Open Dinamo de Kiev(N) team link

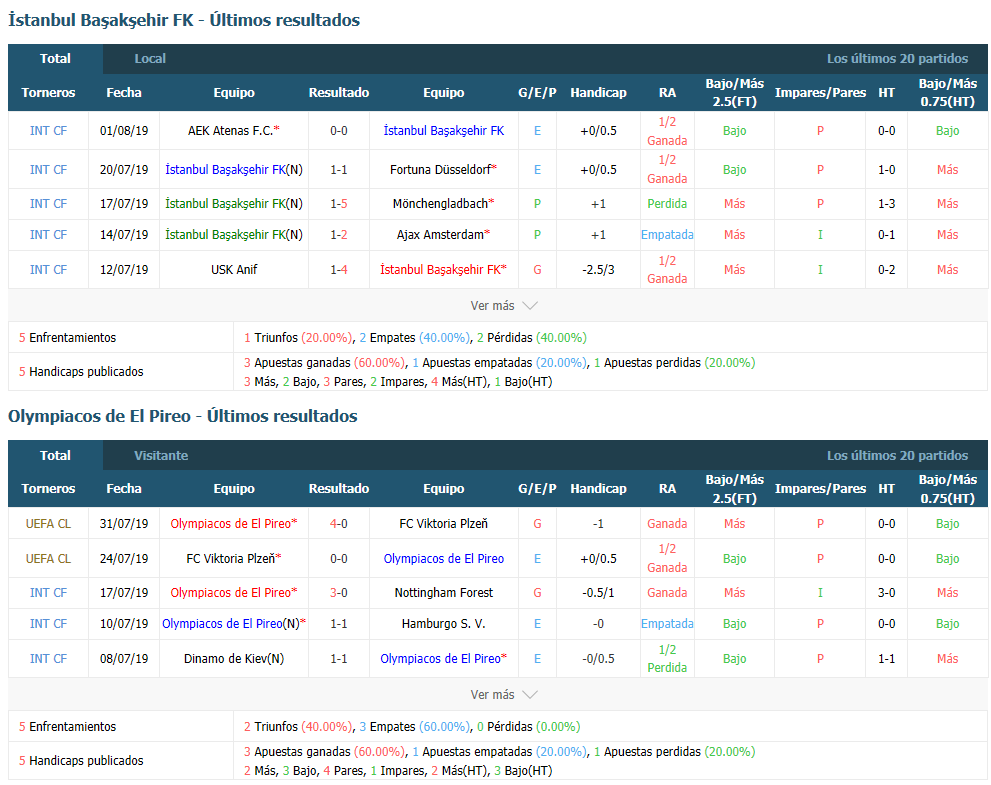[x=234, y=659]
